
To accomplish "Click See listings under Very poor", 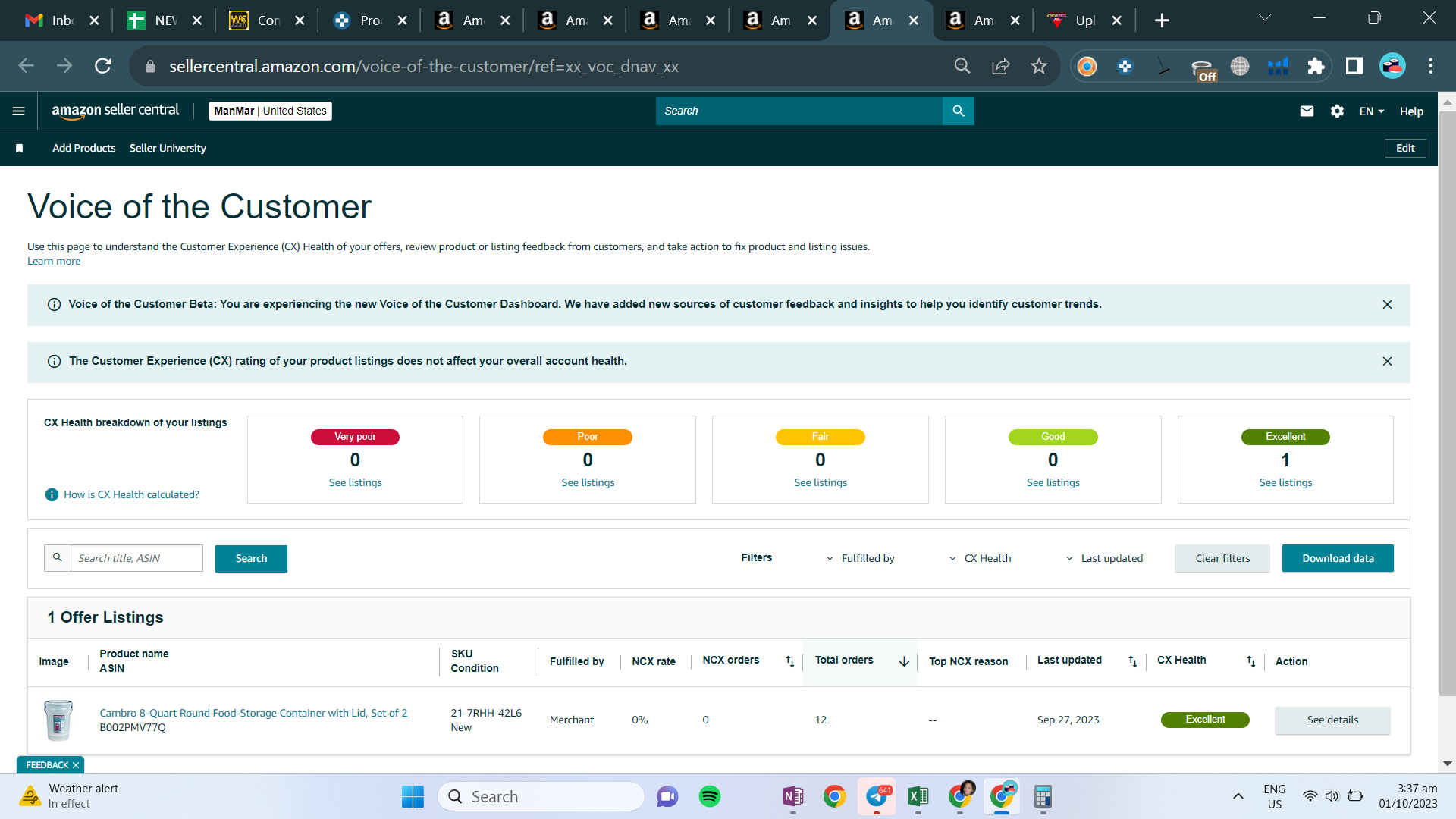I will pyautogui.click(x=355, y=483).
